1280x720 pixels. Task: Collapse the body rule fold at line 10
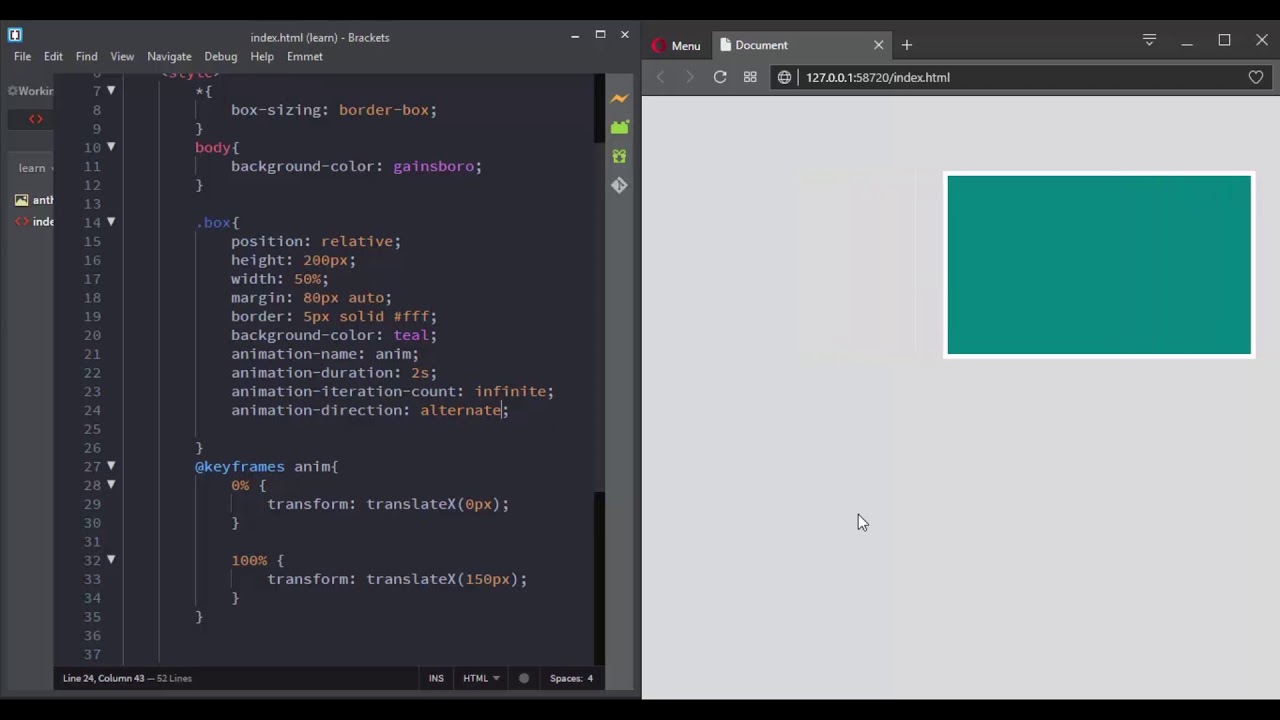(111, 147)
